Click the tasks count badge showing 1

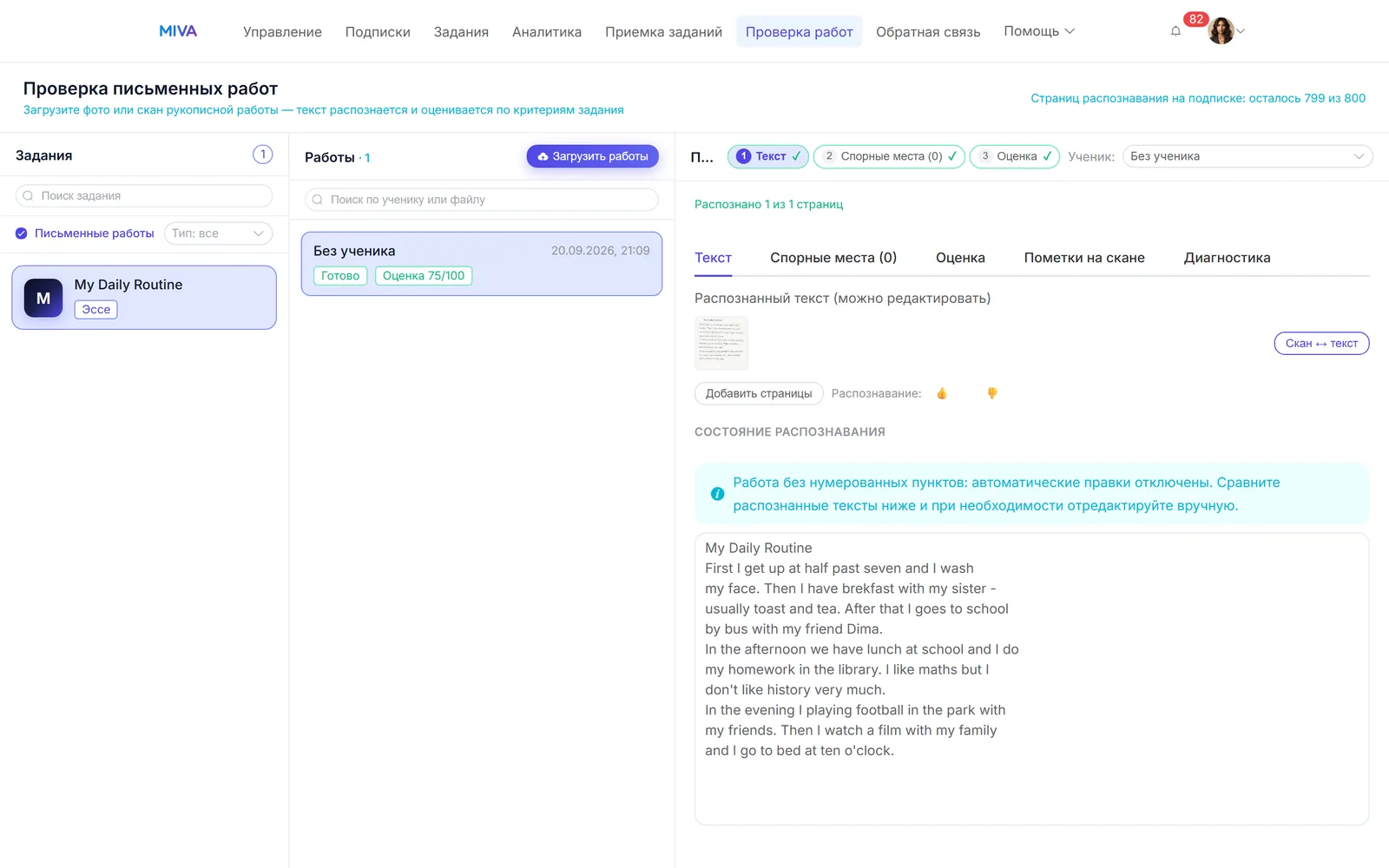click(262, 155)
